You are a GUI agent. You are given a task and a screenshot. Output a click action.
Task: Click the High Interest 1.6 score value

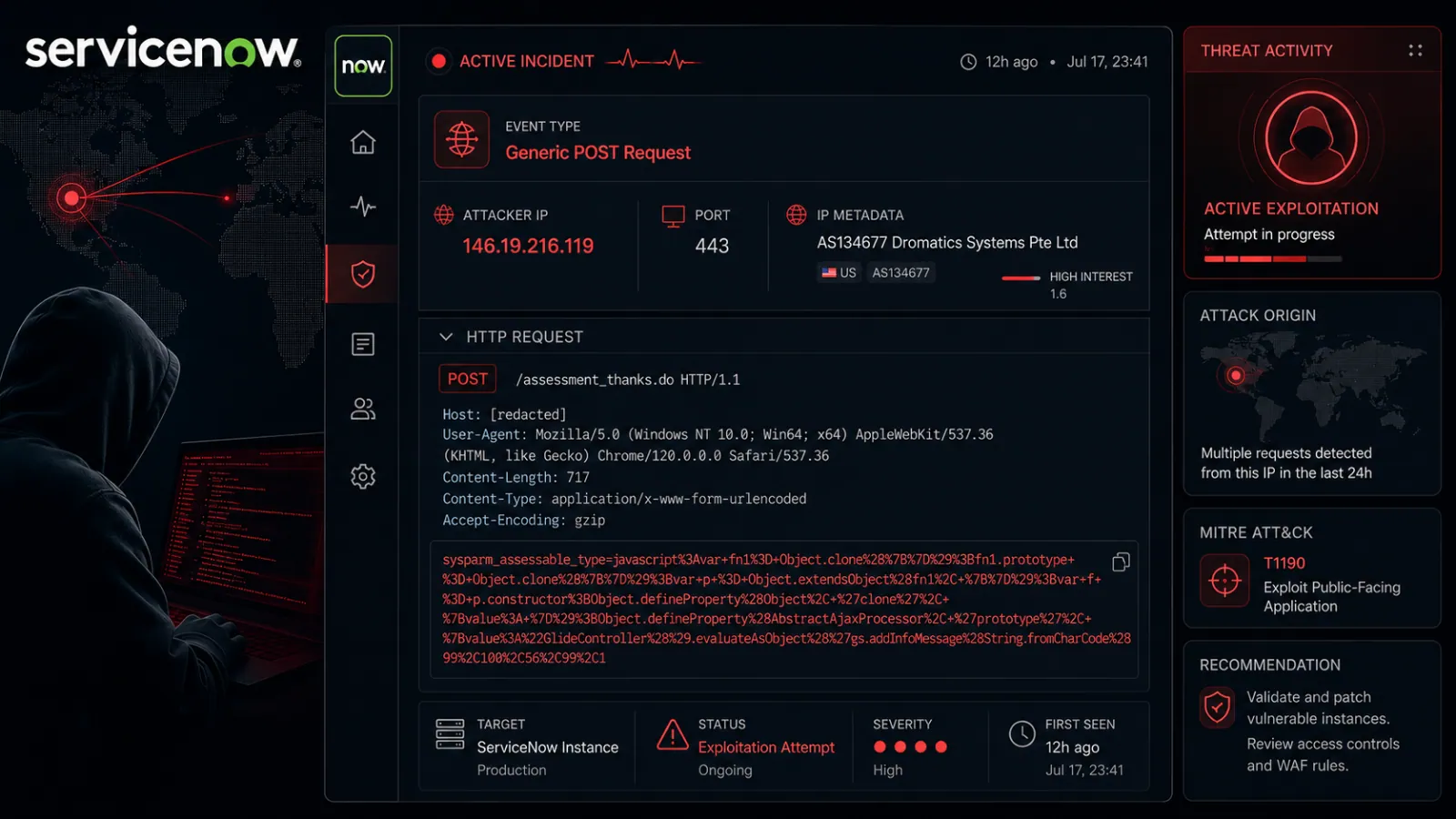tap(1058, 294)
